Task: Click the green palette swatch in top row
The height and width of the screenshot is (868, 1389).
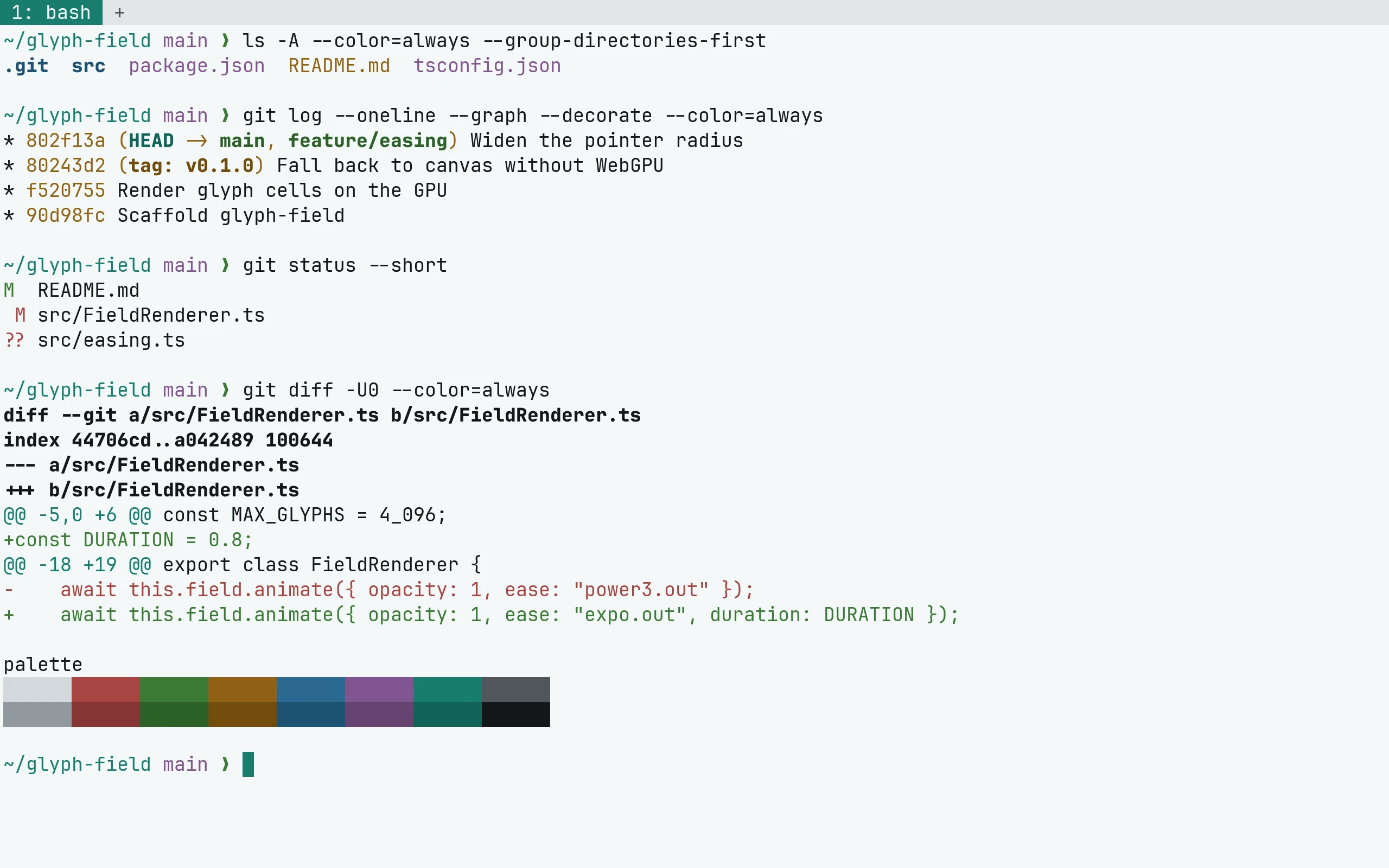Action: [x=174, y=690]
